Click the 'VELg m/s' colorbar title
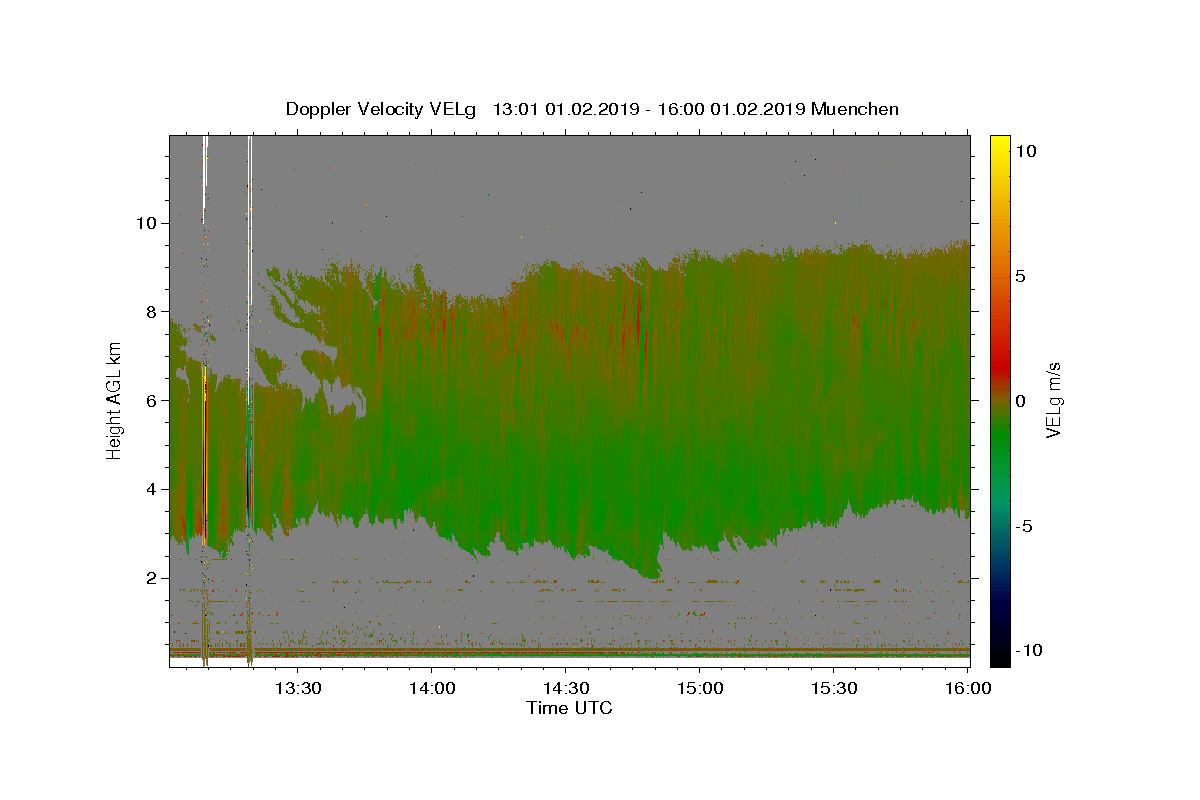 tap(1053, 400)
